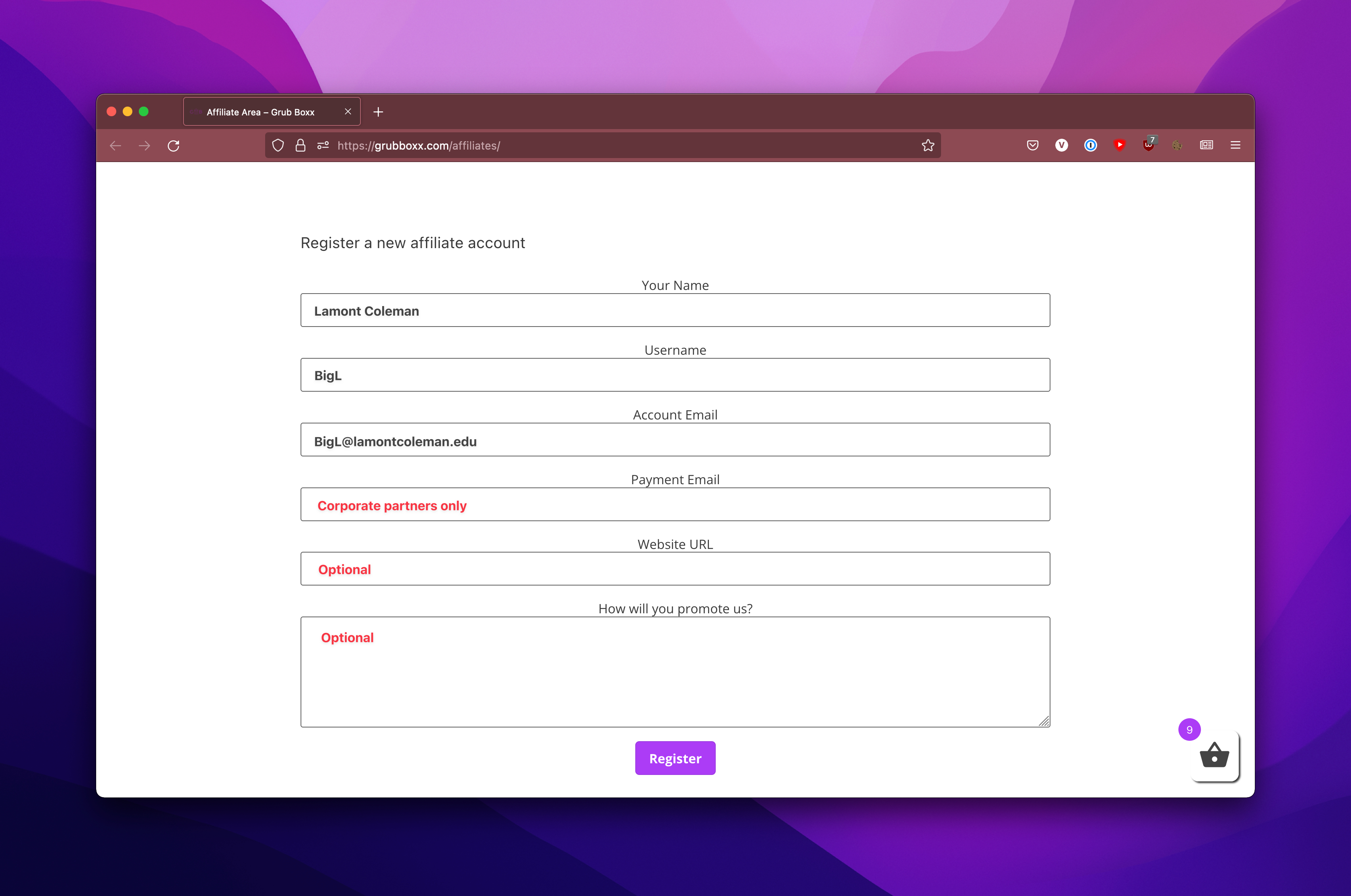Screen dimensions: 1351x896
Task: Submit the form with Register button
Action: (x=675, y=758)
